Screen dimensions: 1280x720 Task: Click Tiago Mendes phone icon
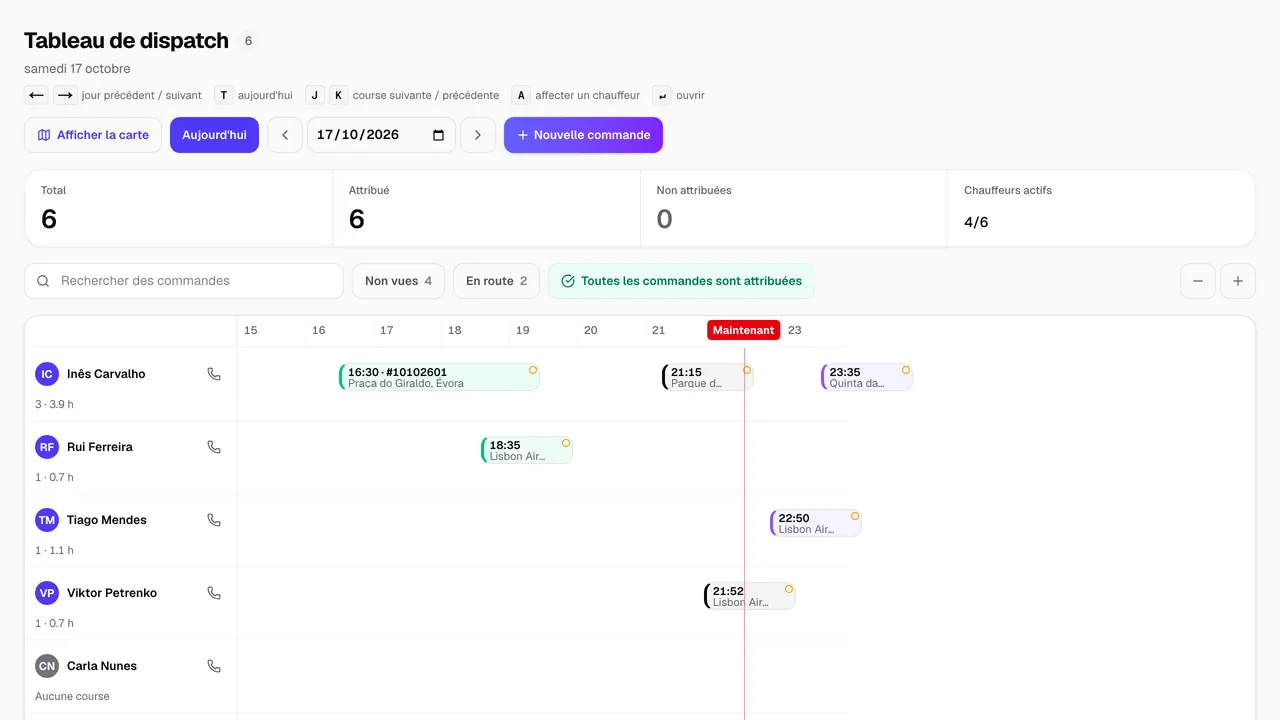[213, 520]
